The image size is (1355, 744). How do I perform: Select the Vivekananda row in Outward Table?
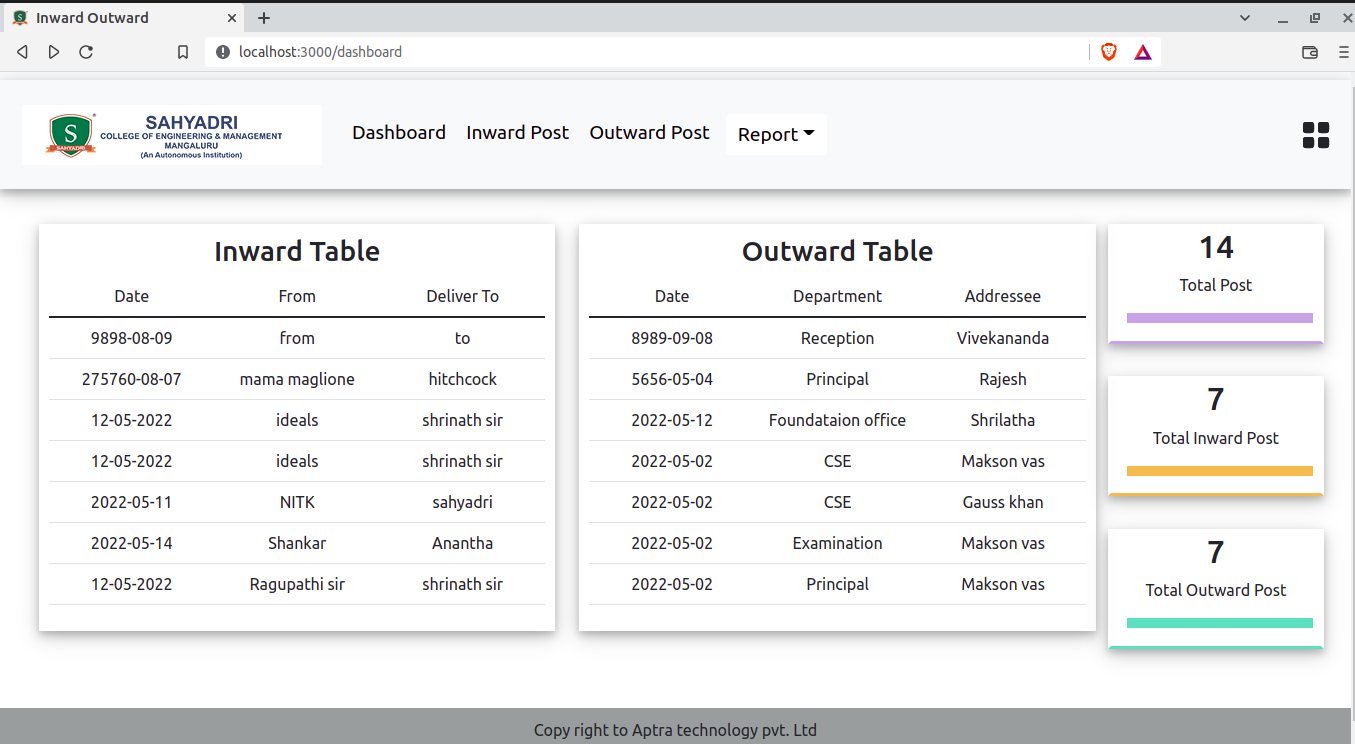(837, 338)
